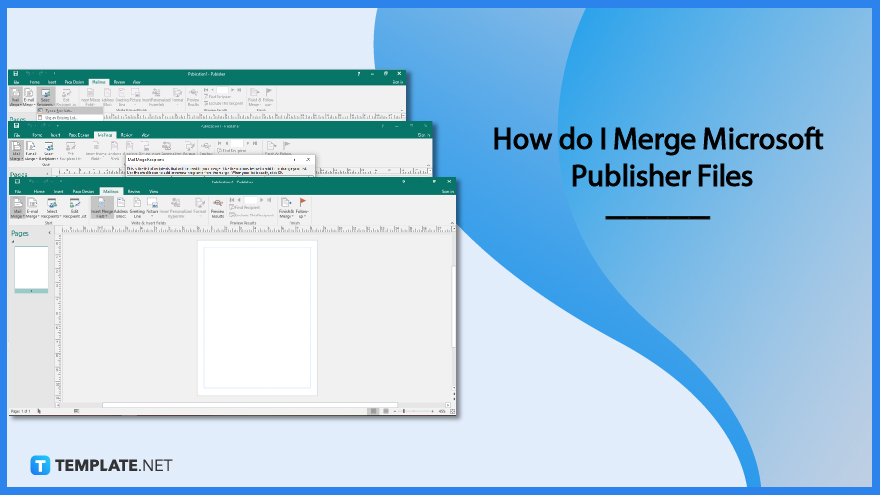Click Sign in link in top back window
Viewport: 880px width, 495px height.
point(397,82)
